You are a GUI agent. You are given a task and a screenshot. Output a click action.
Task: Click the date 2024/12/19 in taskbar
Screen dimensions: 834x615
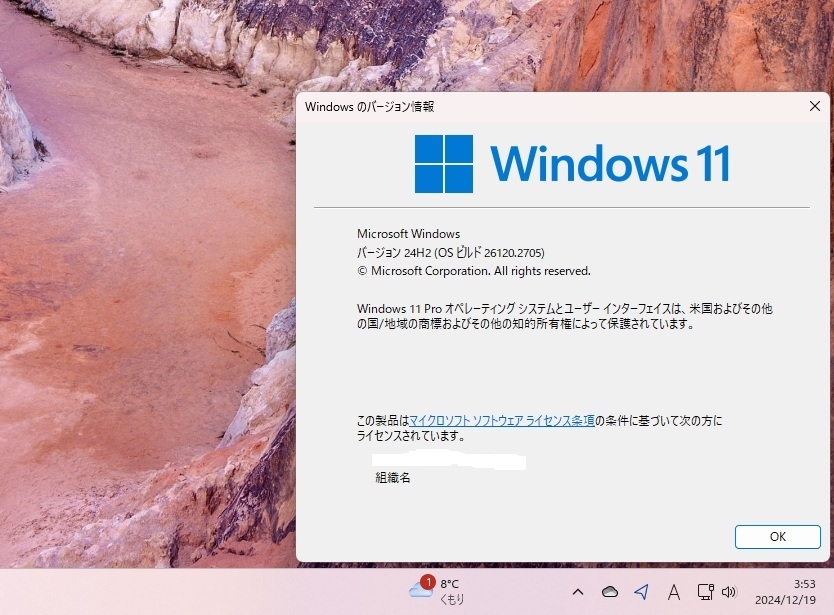[x=785, y=600]
